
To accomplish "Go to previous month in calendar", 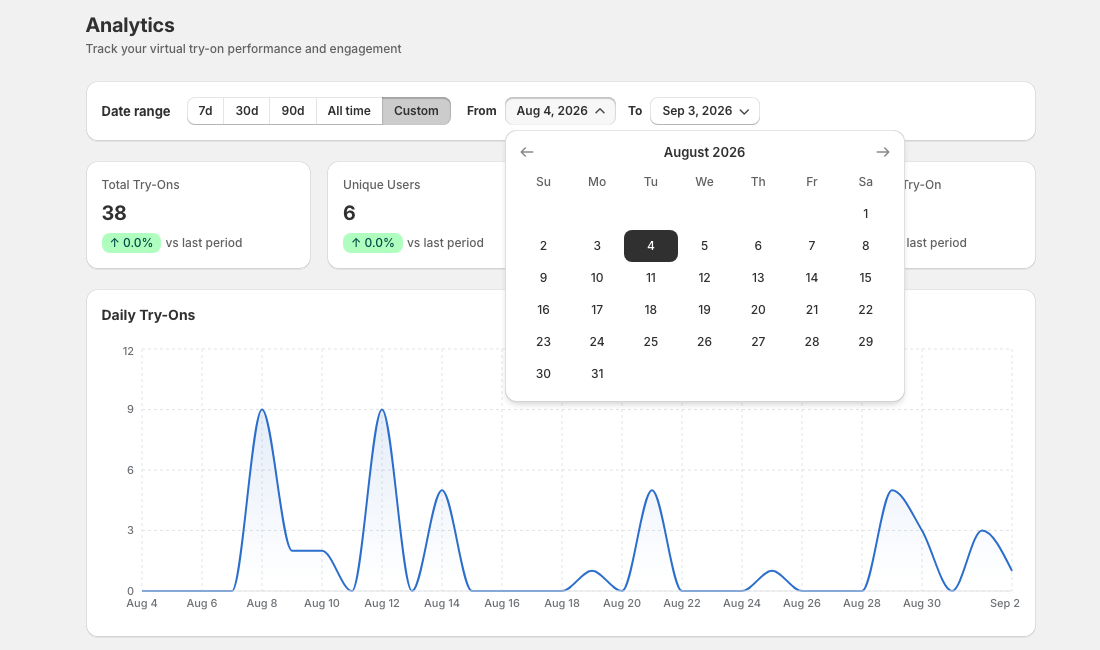I will click(527, 152).
